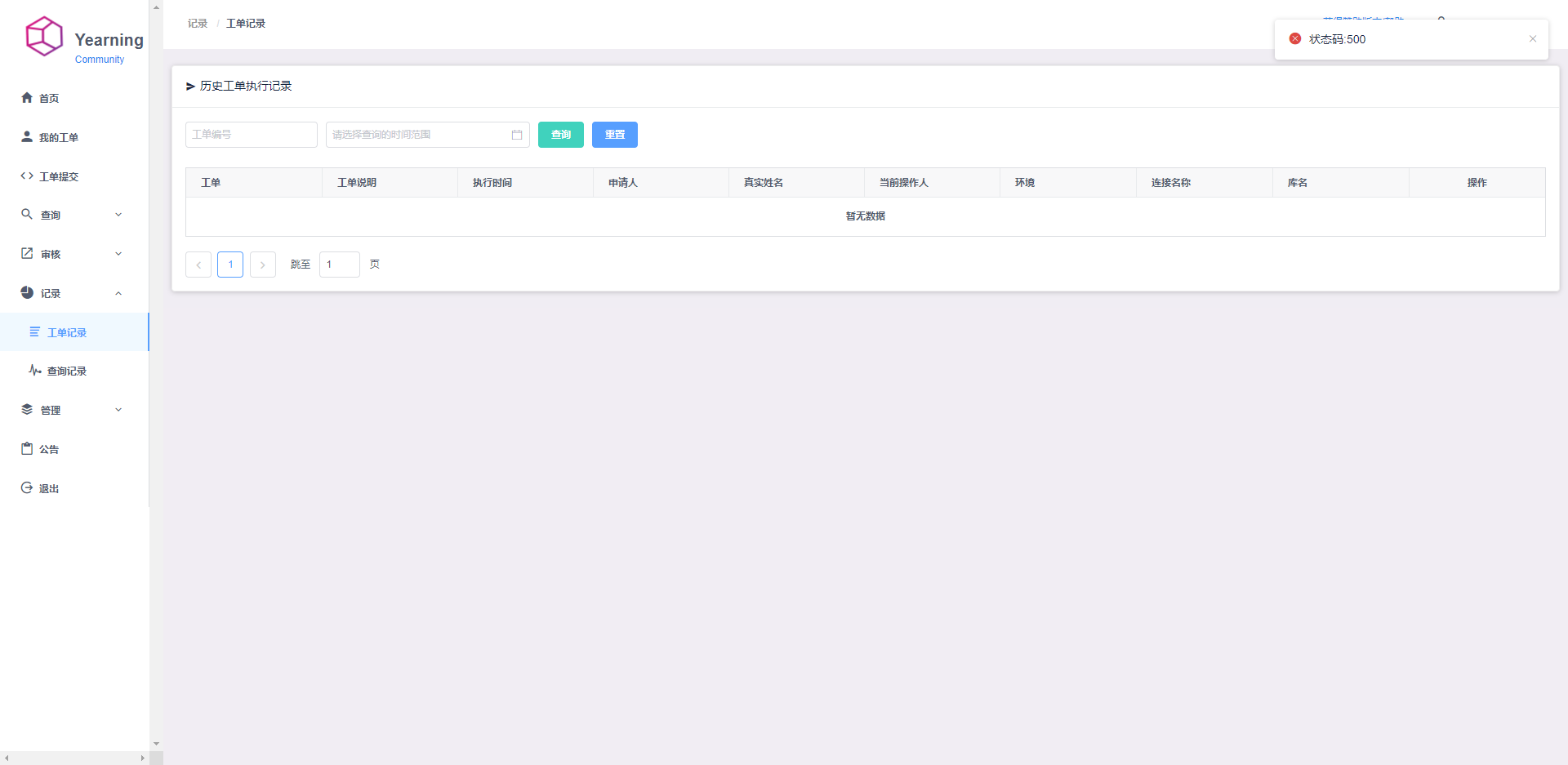Viewport: 1568px width, 765px height.
Task: Click the 工单提交 code icon
Action: [27, 176]
